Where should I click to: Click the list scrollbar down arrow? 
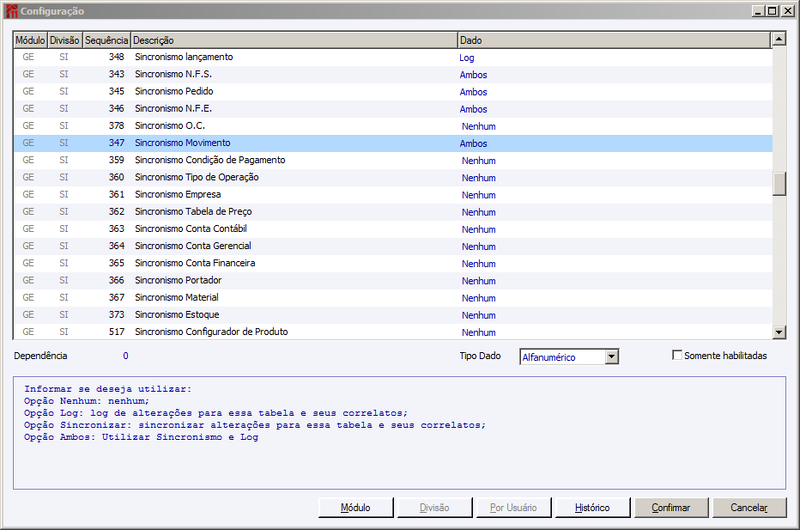[779, 332]
